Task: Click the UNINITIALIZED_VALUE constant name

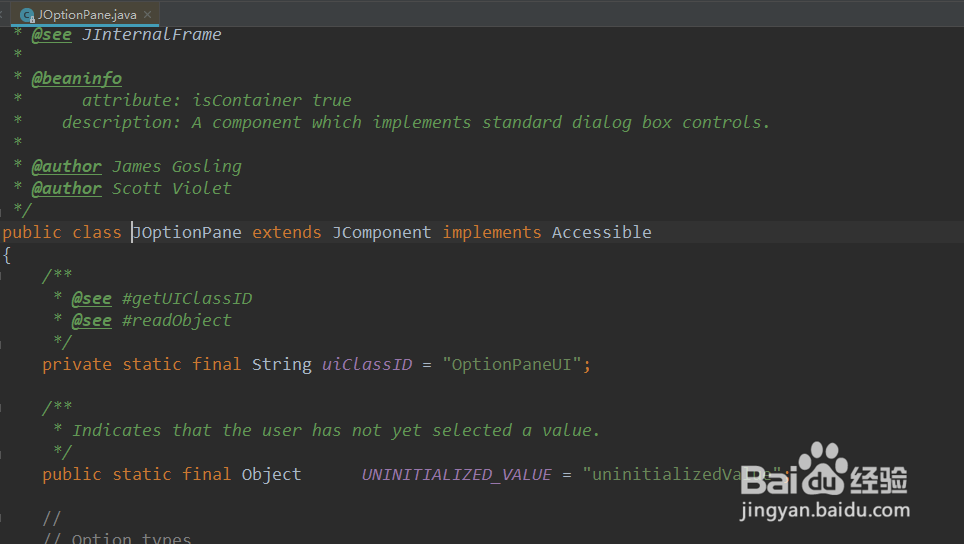Action: coord(456,474)
